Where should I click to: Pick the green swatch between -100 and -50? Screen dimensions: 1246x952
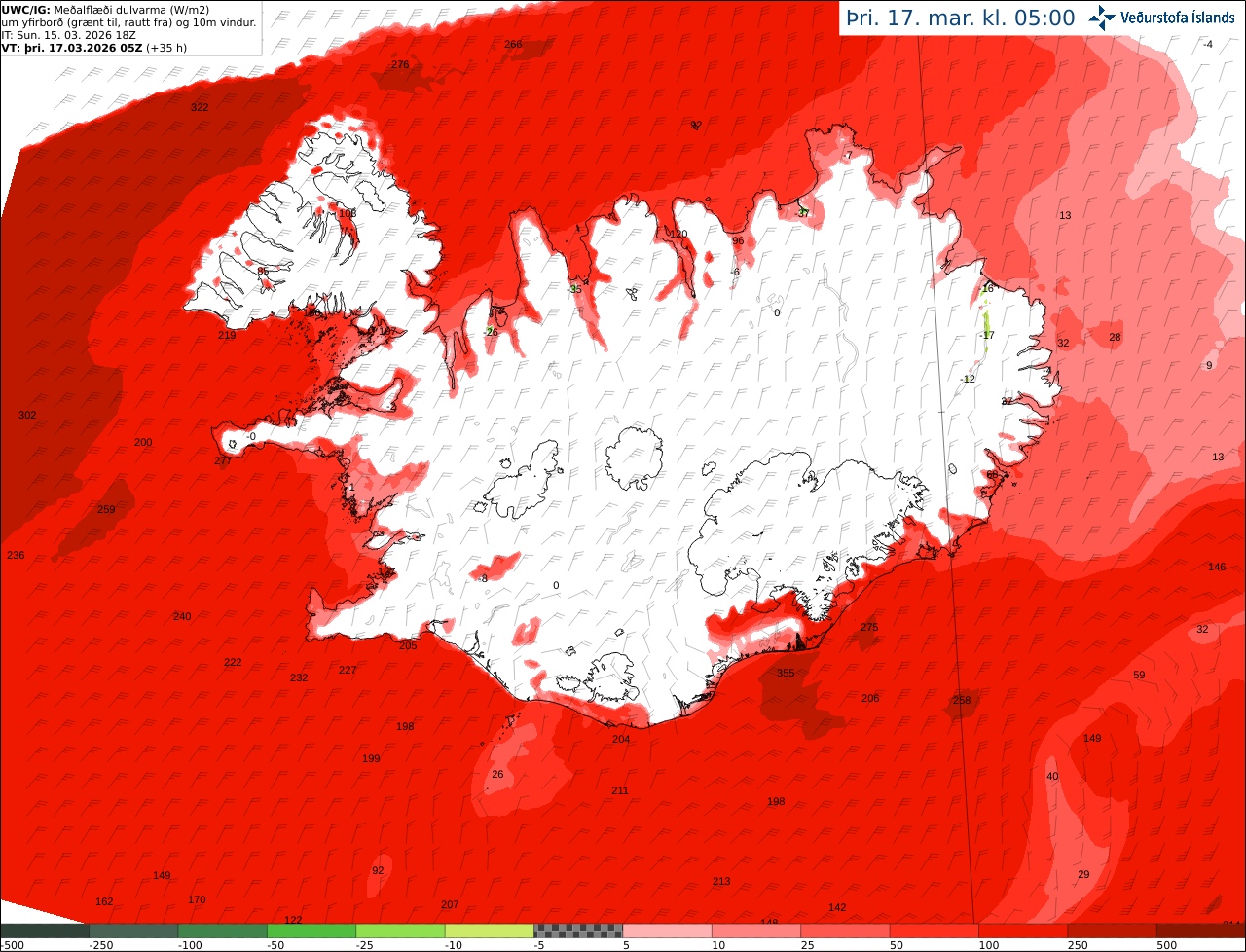coord(222,931)
